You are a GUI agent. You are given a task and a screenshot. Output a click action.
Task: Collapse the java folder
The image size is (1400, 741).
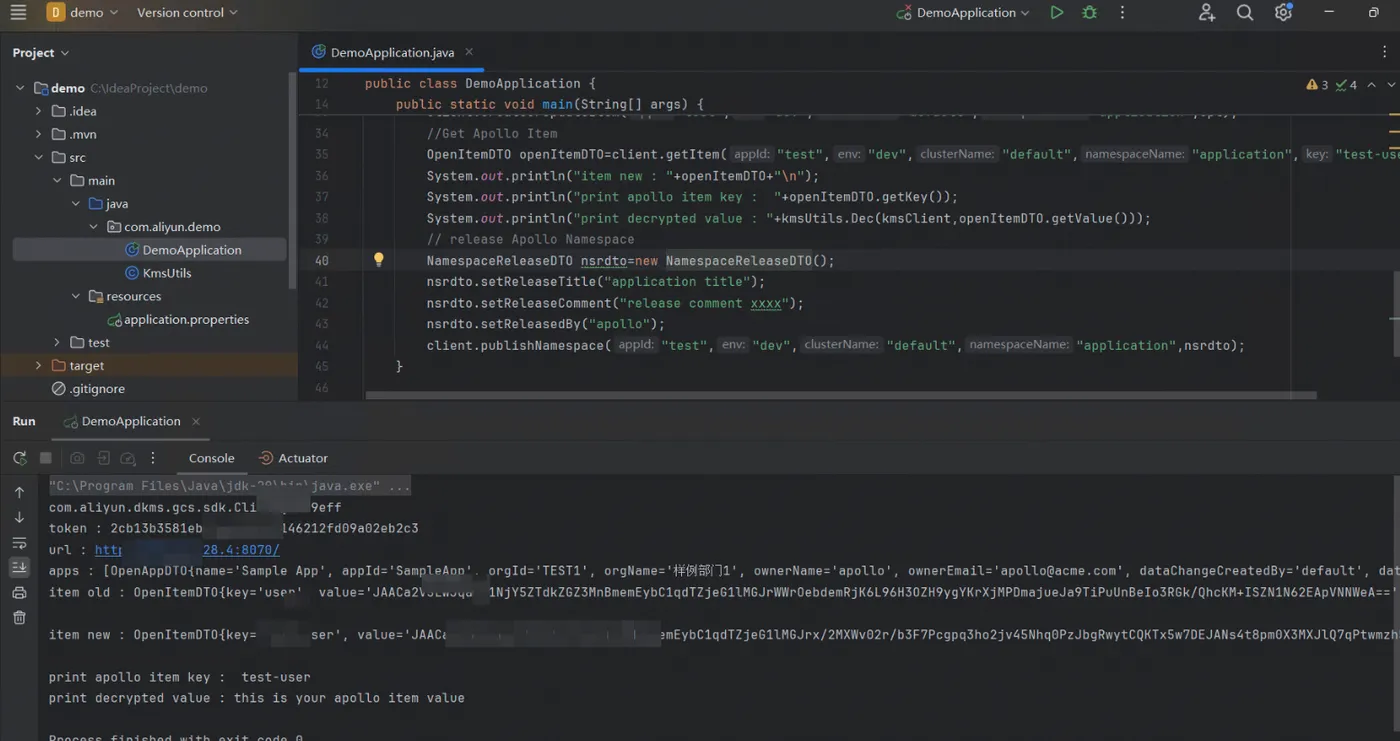[x=76, y=204]
